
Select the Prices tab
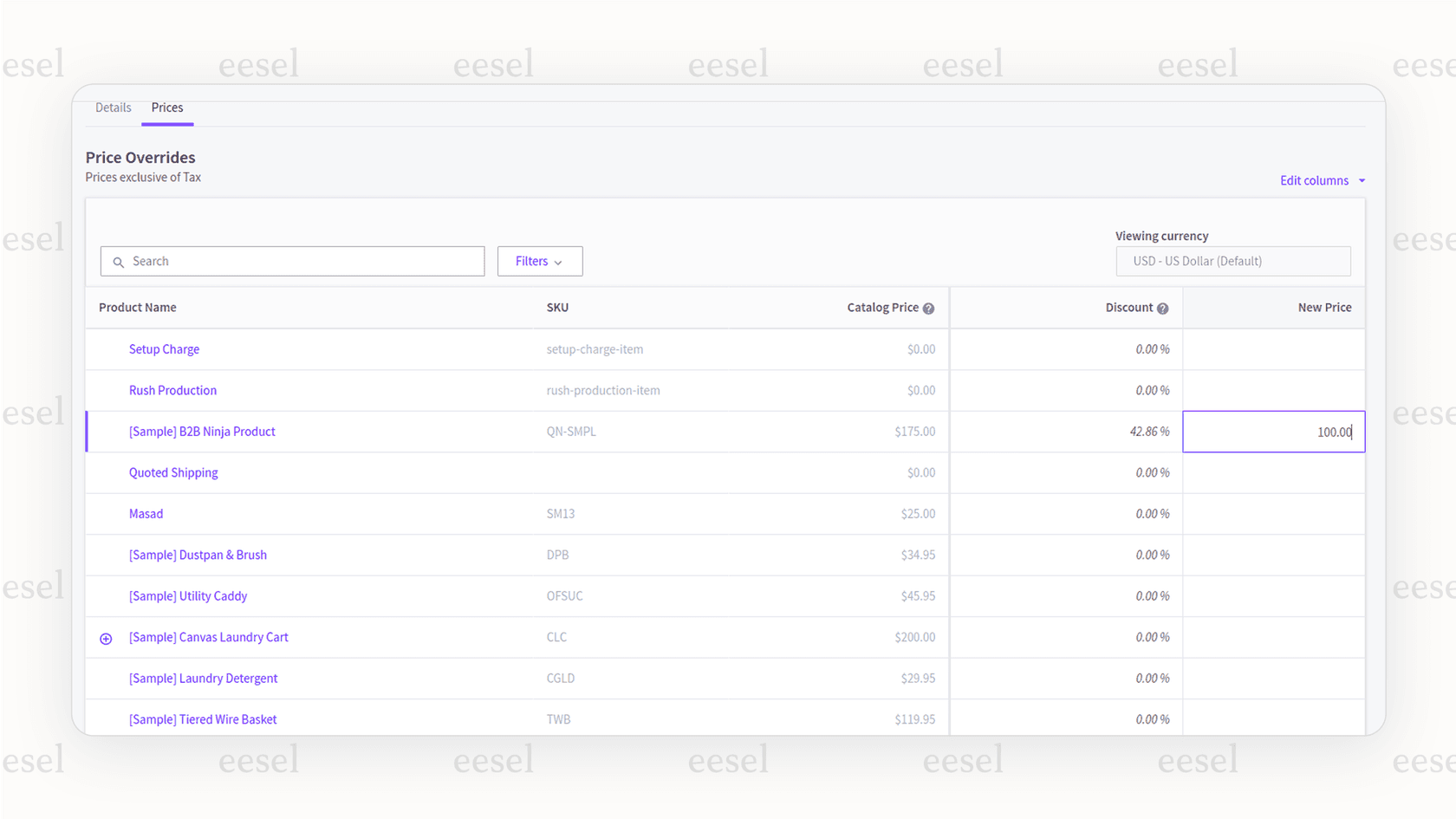click(167, 107)
